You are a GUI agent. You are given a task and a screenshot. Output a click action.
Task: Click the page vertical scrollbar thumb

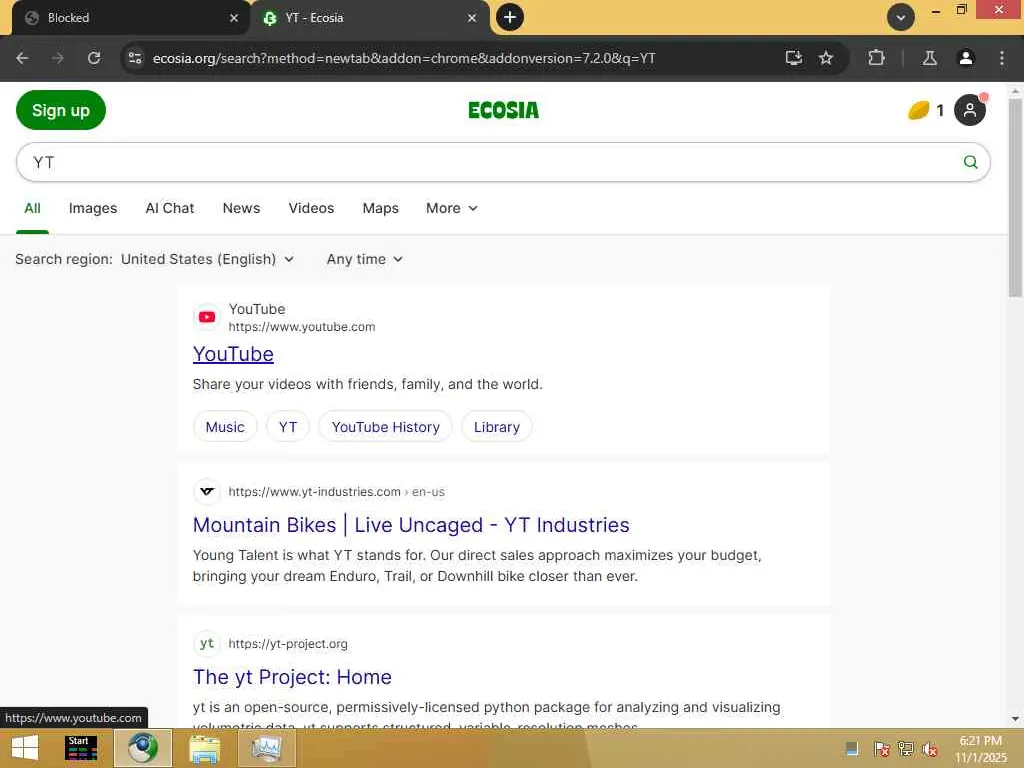(1015, 198)
